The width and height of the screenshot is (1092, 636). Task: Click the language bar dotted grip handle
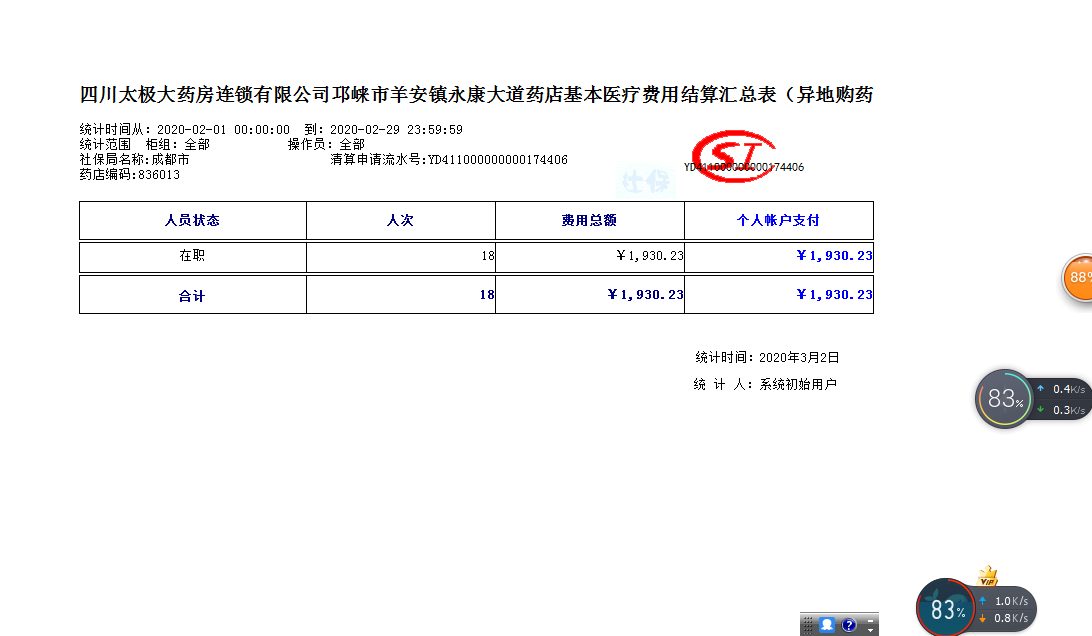pyautogui.click(x=808, y=624)
